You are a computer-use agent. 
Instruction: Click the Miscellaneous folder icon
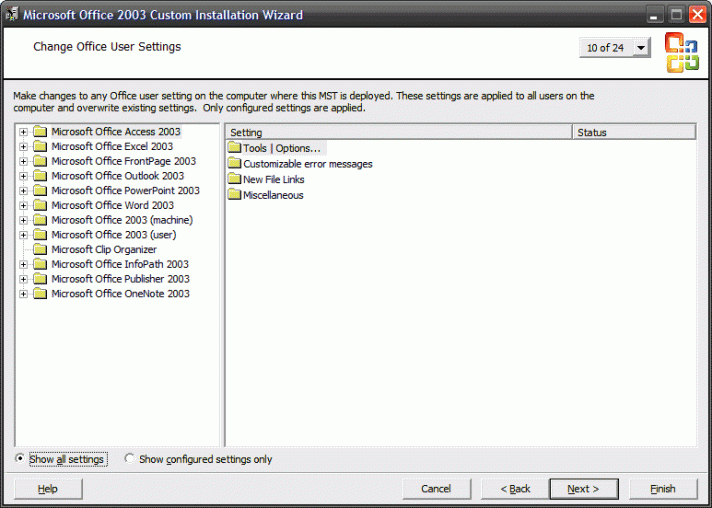(234, 194)
